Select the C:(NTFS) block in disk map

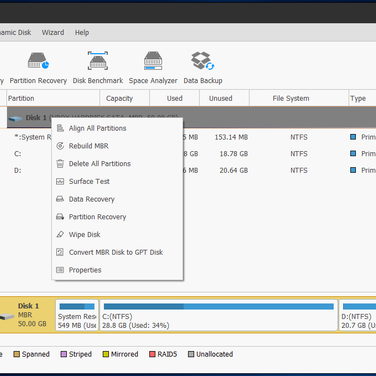[x=219, y=315]
